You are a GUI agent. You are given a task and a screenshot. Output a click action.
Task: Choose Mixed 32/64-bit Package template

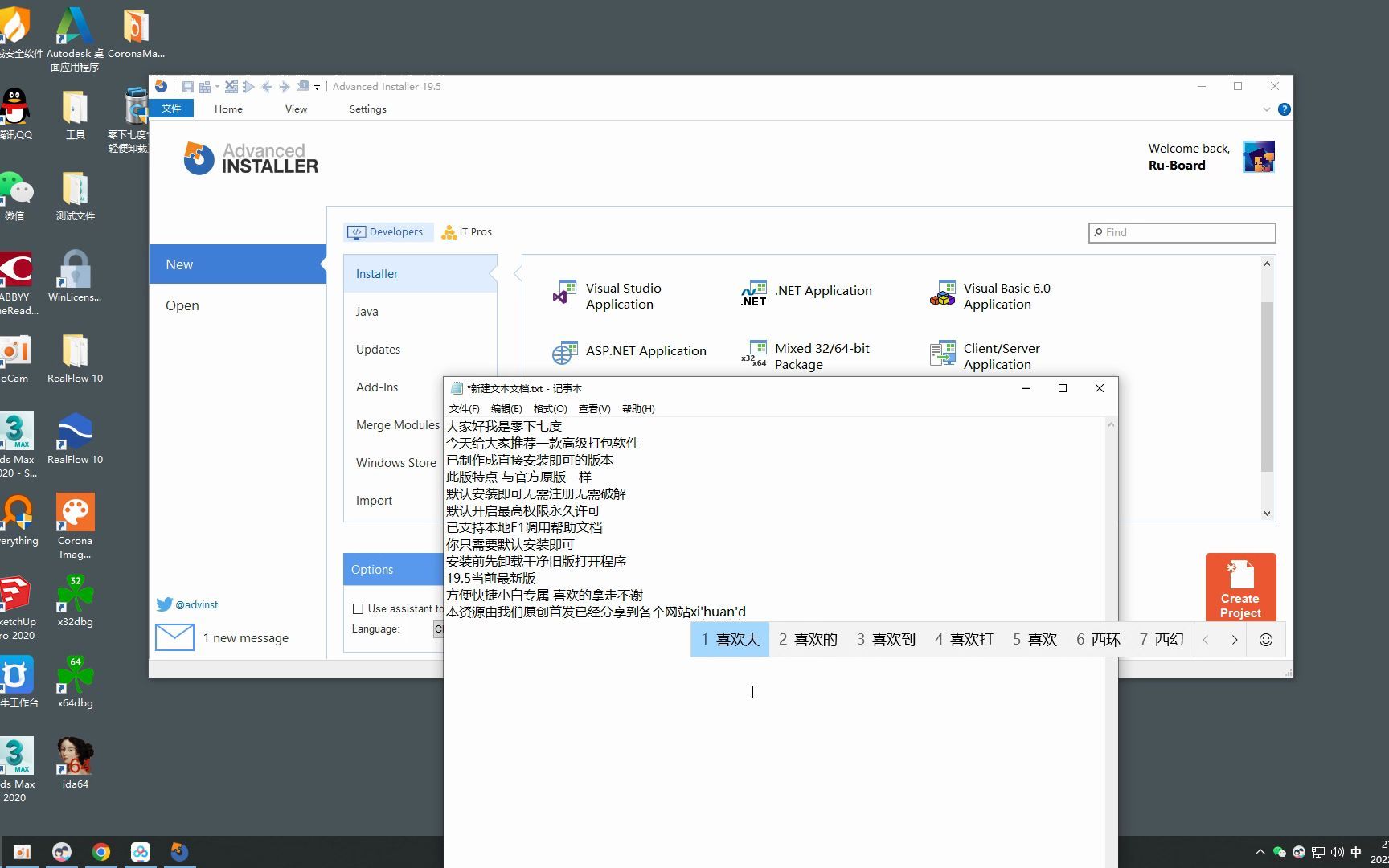(x=806, y=356)
